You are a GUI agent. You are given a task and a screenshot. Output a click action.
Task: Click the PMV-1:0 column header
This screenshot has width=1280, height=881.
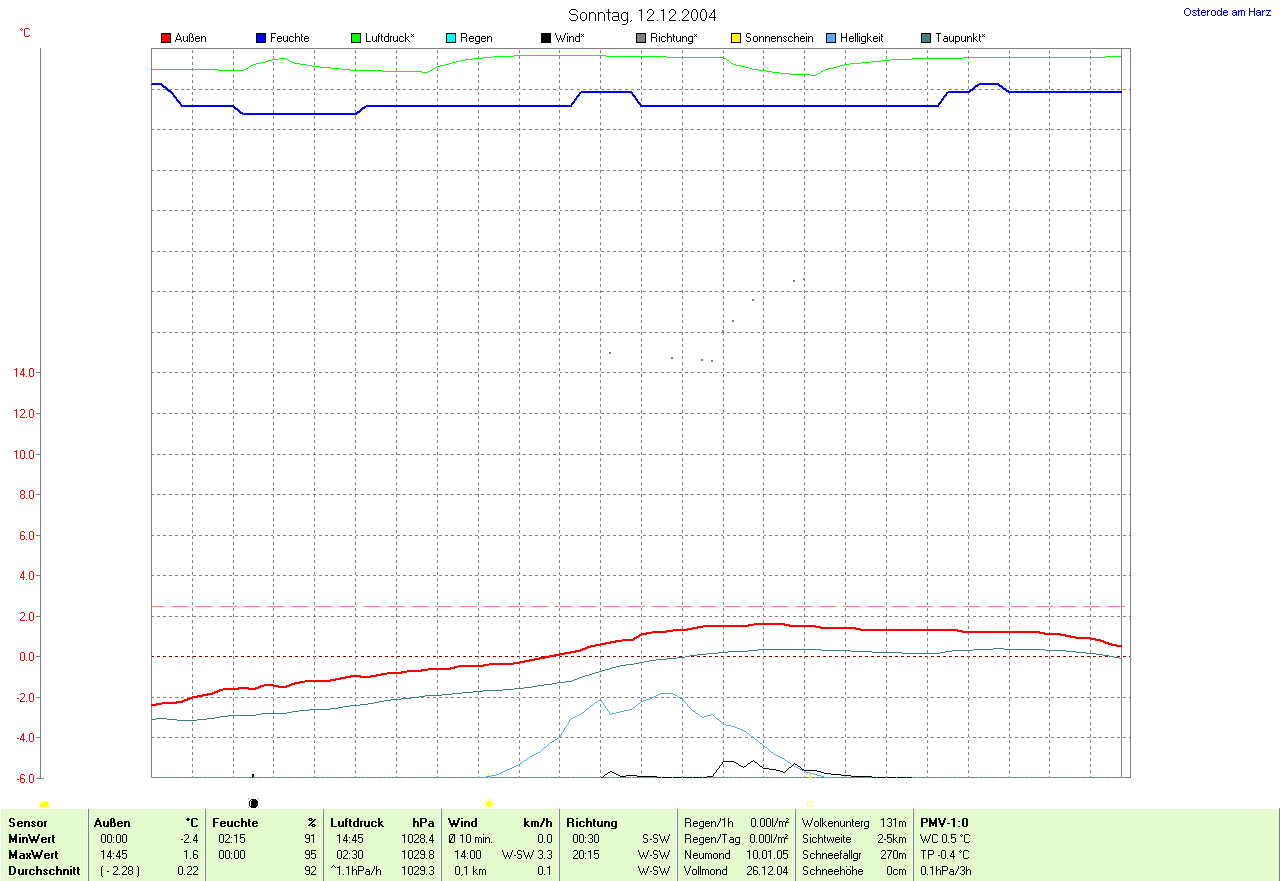click(x=944, y=823)
